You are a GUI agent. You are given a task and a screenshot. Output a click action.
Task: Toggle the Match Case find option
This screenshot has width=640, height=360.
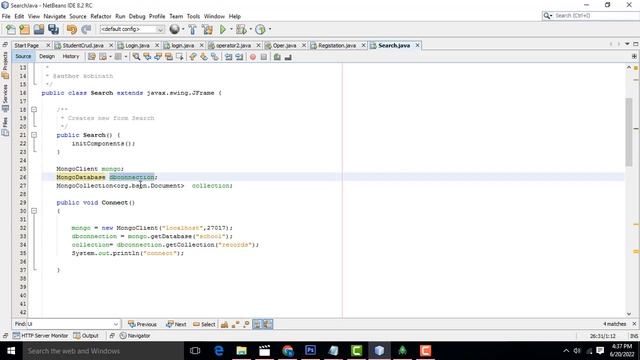coord(224,324)
